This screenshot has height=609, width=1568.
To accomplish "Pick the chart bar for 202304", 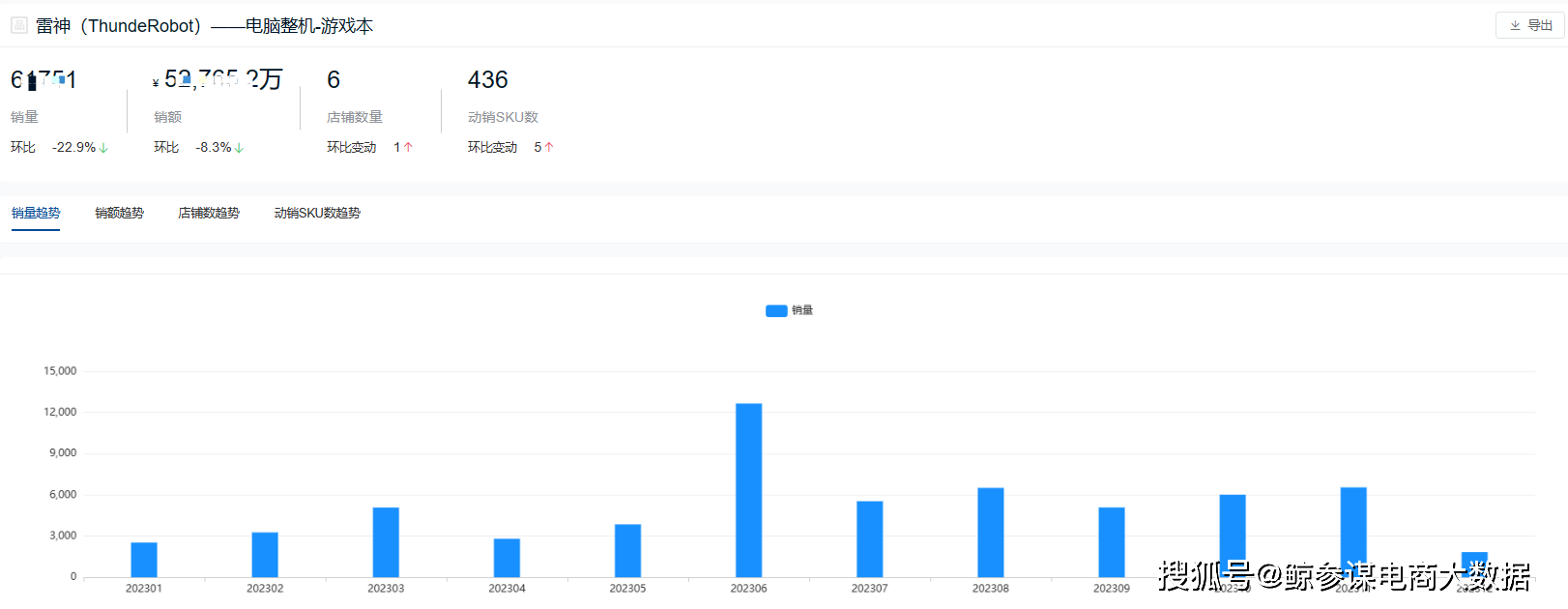I will click(507, 558).
